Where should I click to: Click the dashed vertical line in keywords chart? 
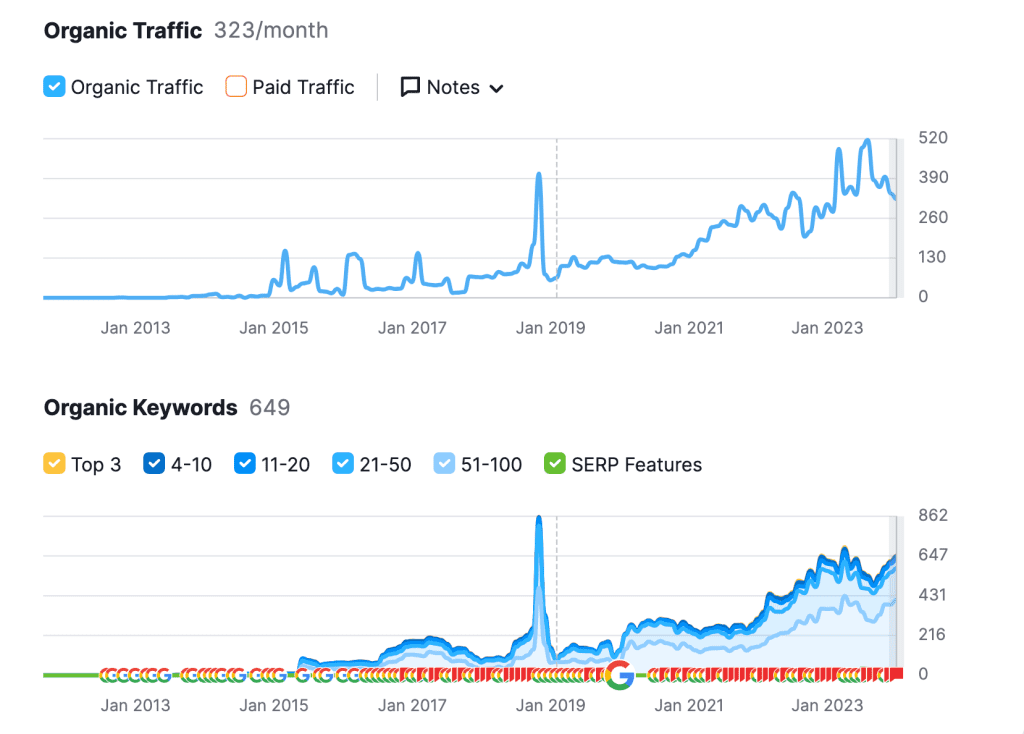pos(557,600)
